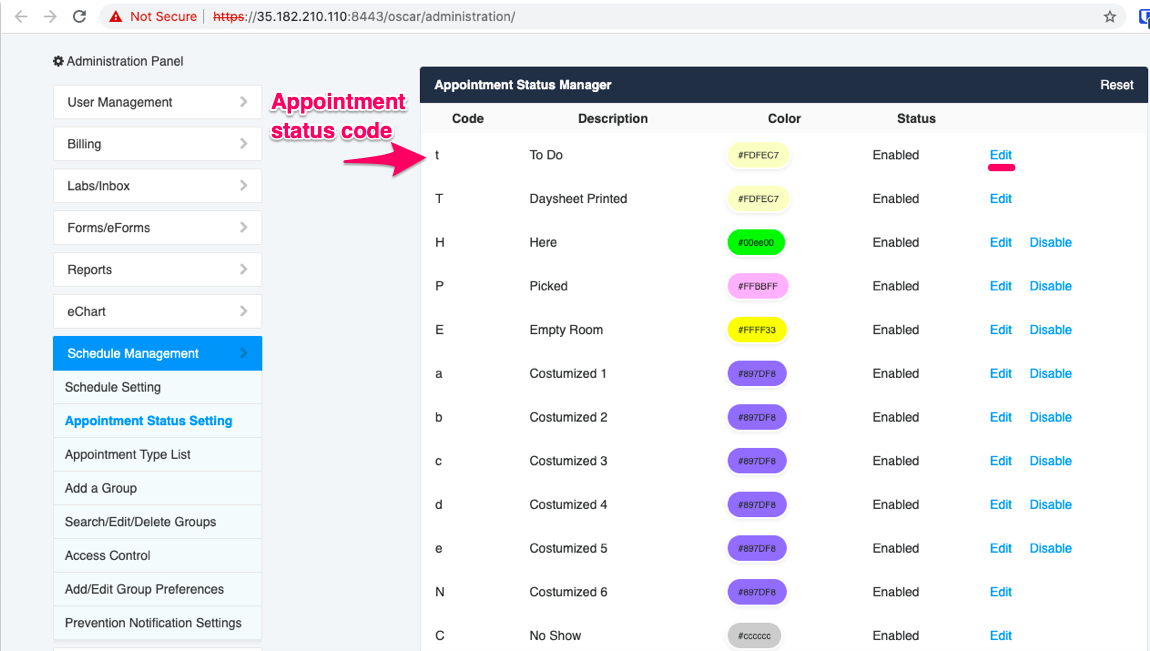Click the Administration Panel heading text

click(x=125, y=62)
